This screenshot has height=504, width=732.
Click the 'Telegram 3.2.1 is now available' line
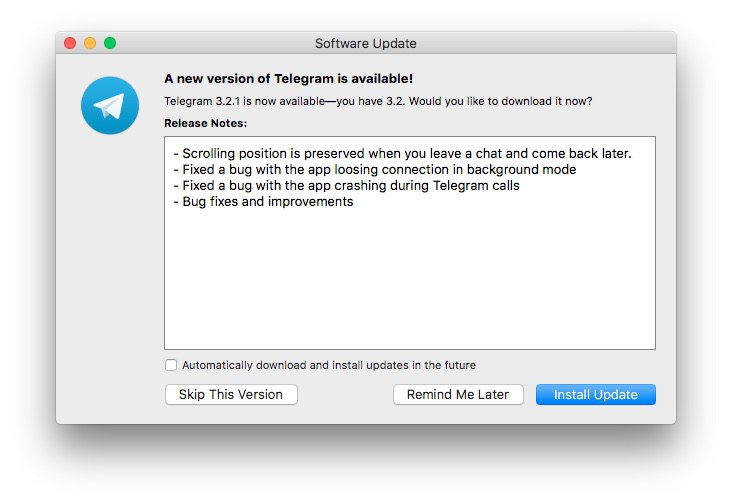click(x=378, y=101)
